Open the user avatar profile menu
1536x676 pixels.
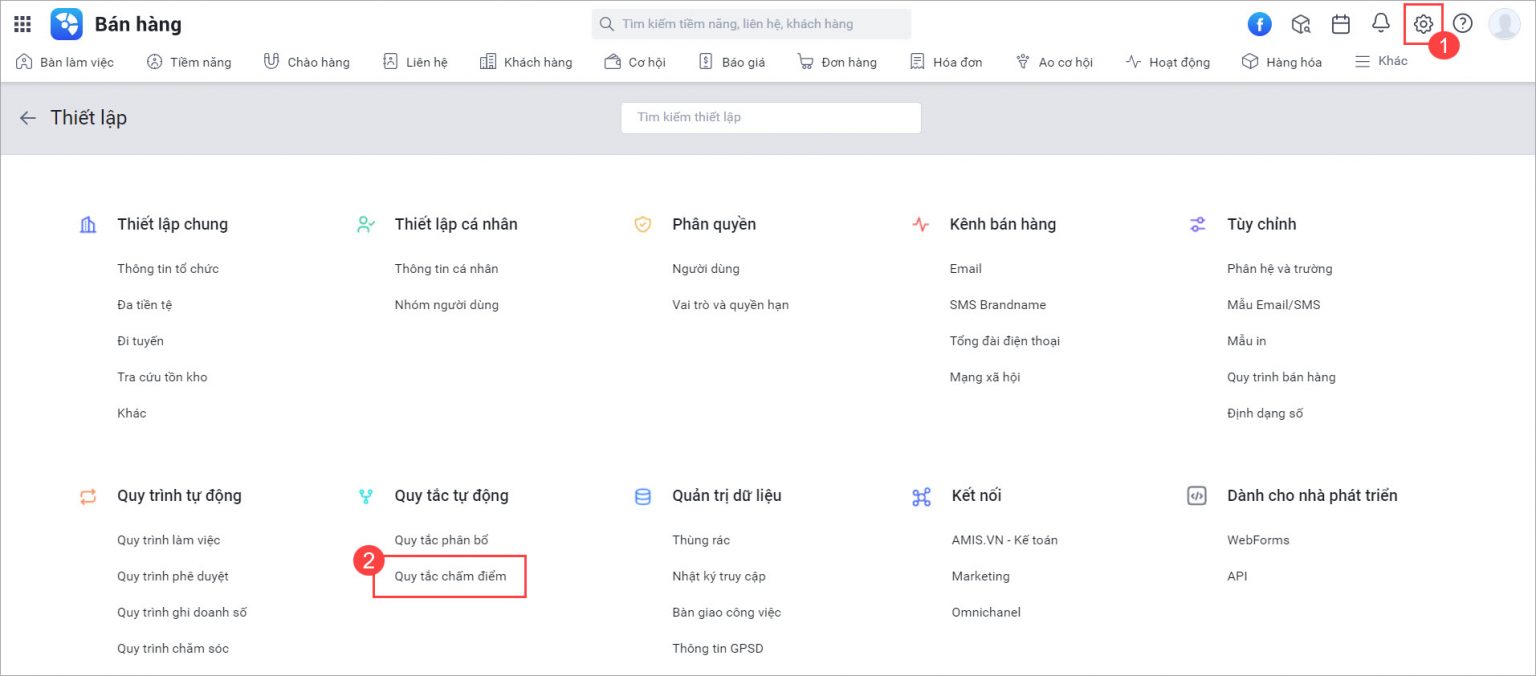[x=1504, y=24]
